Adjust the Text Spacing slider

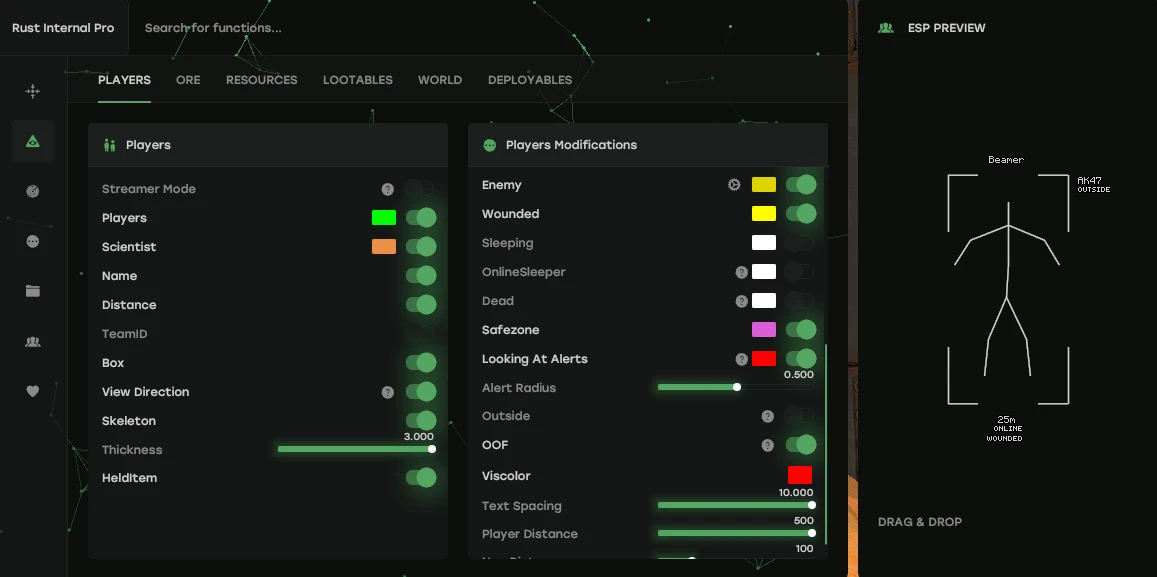point(736,505)
